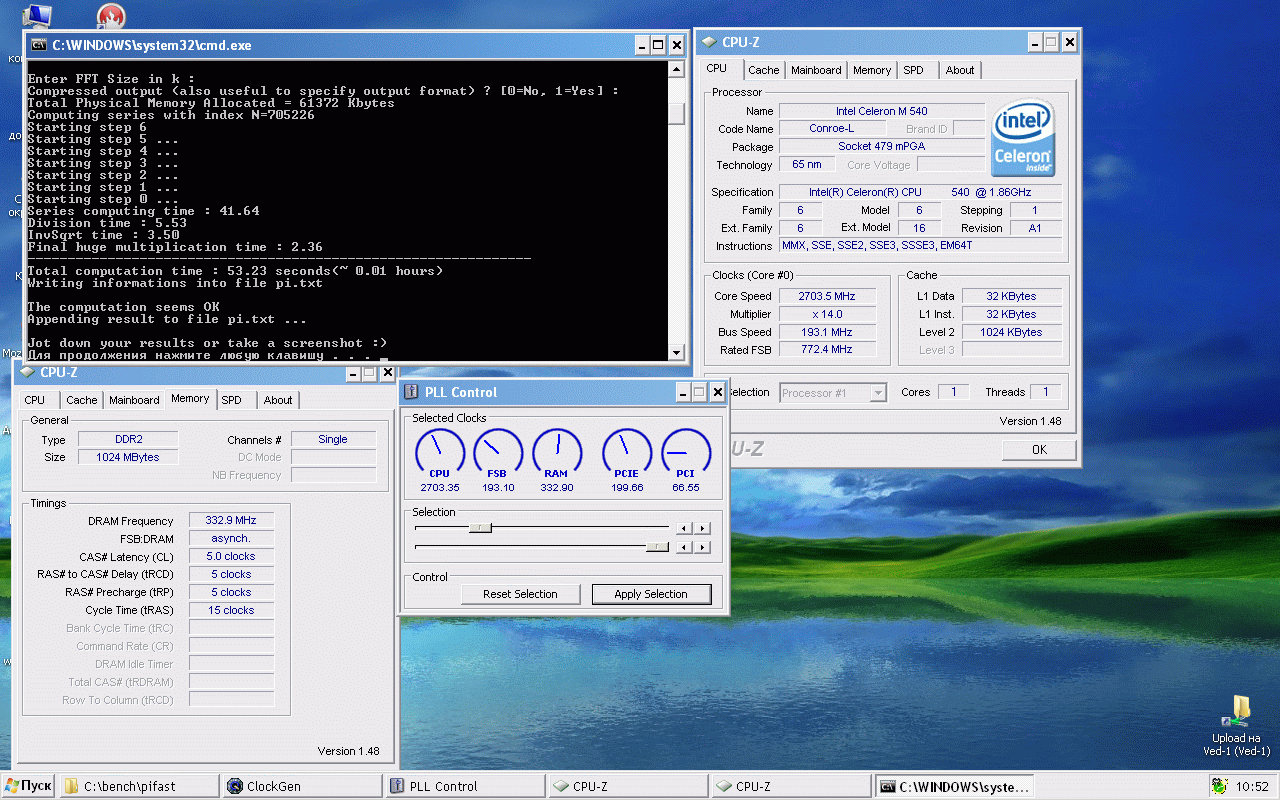Click the Multiplier x 14.0 field

click(827, 314)
